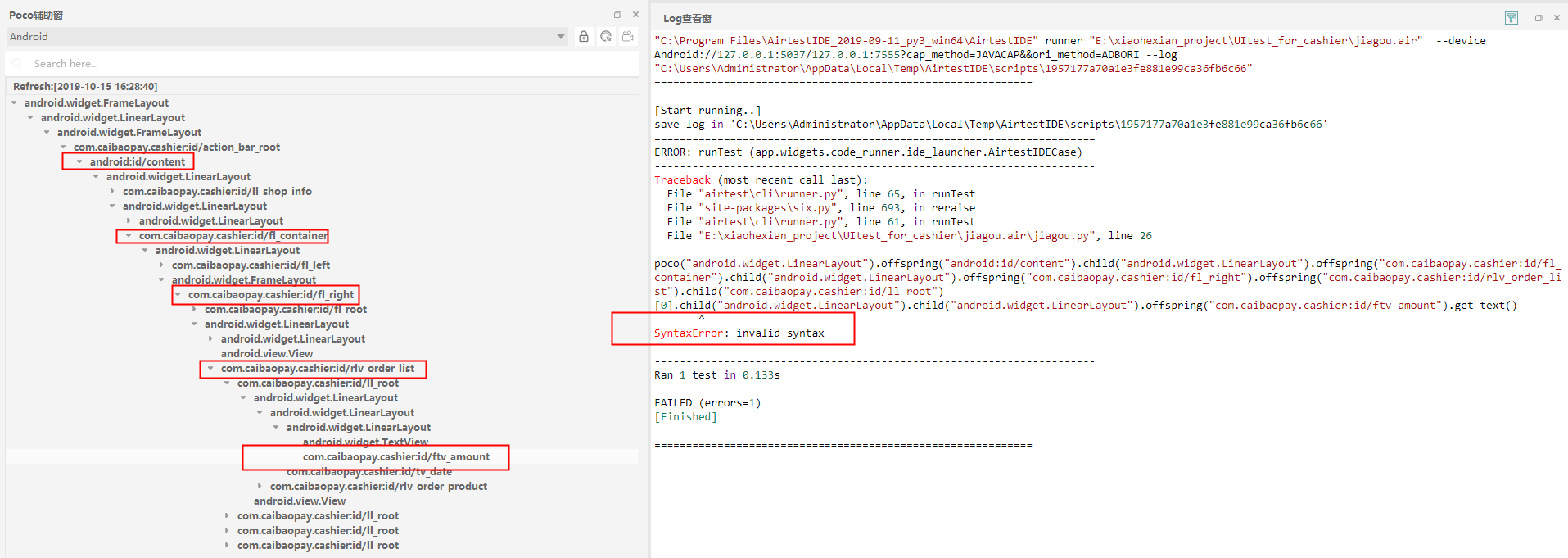Expand the fl_left node arrow

pyautogui.click(x=161, y=265)
